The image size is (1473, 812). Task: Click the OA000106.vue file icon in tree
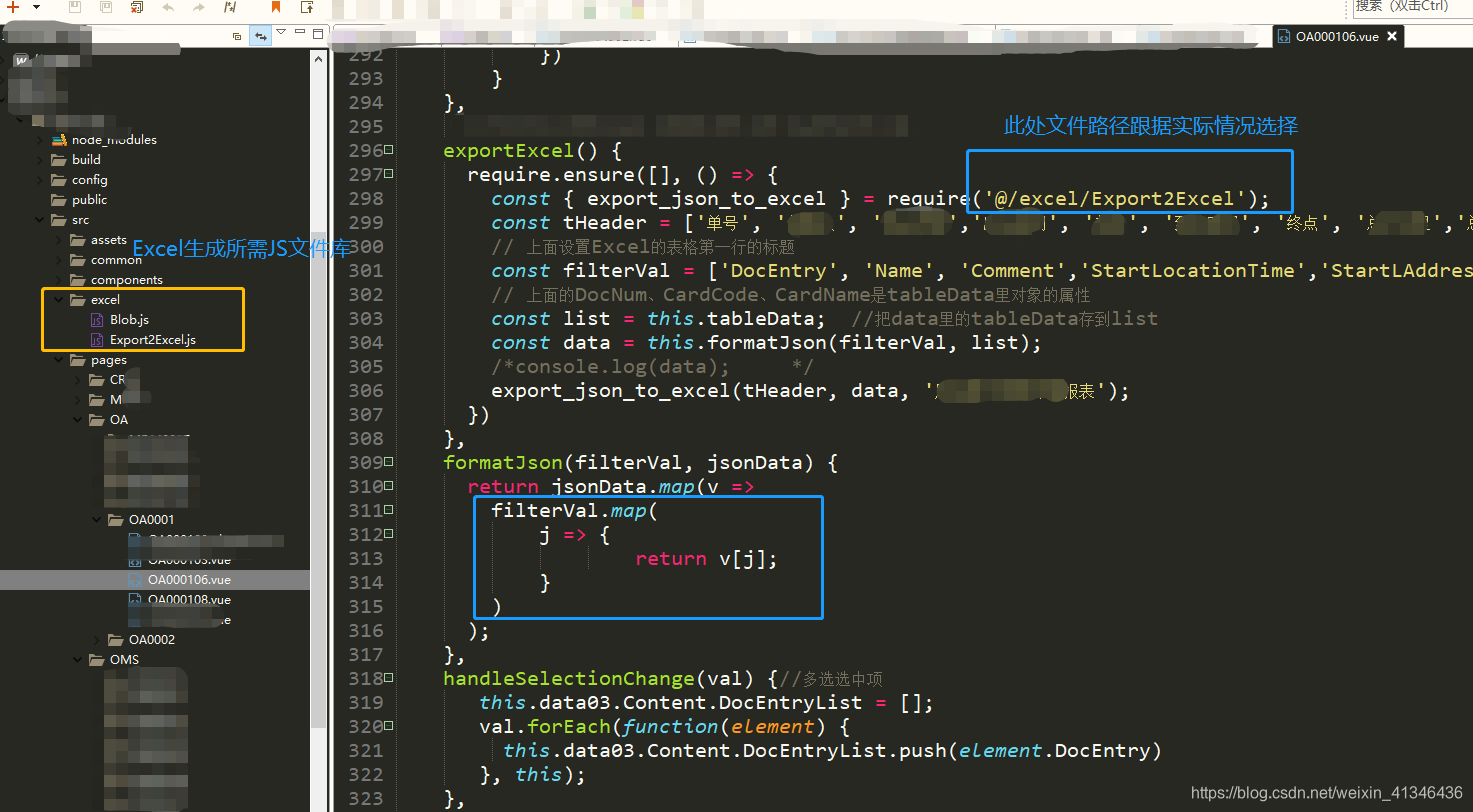136,580
